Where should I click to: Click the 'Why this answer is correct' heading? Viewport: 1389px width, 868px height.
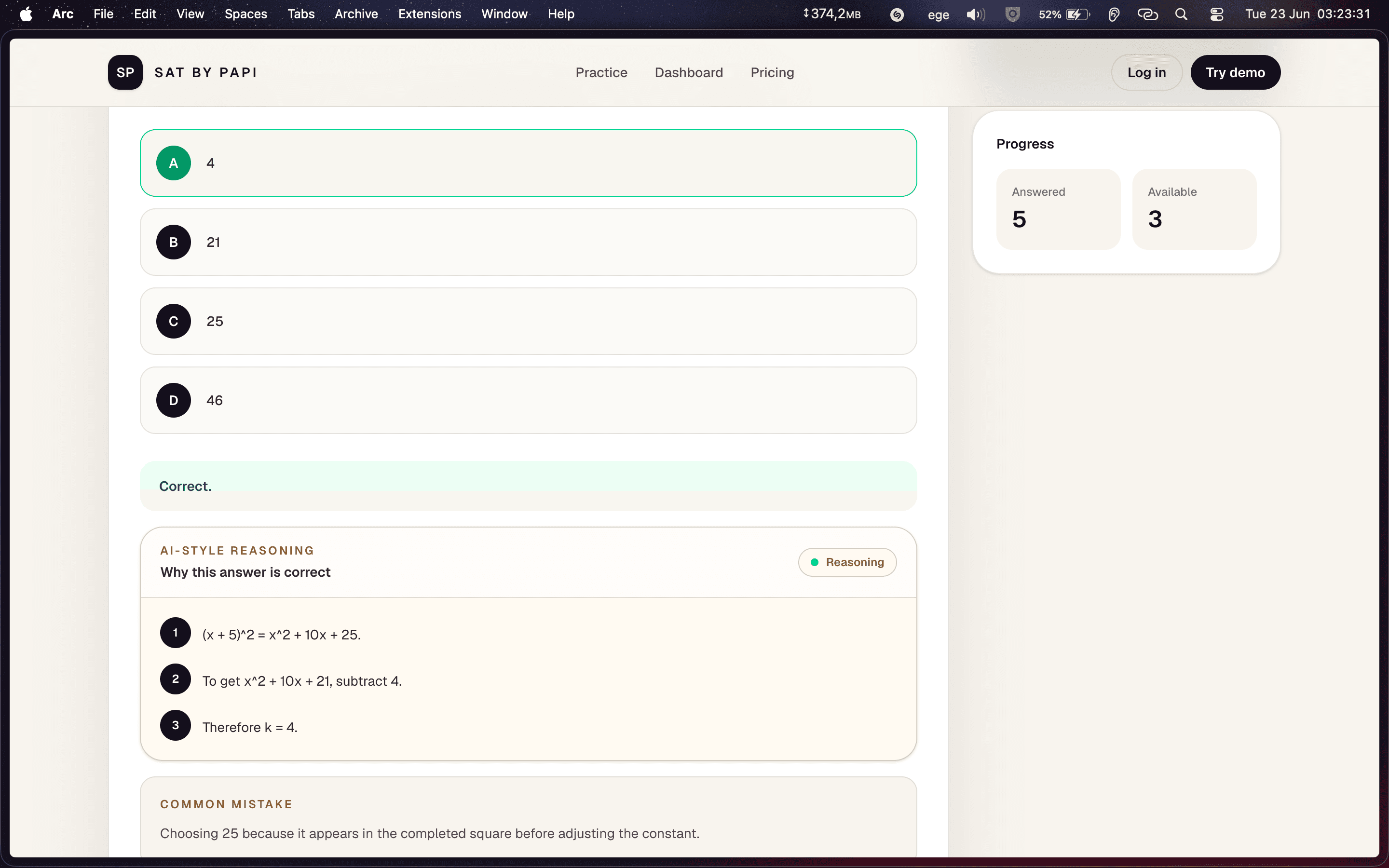click(x=245, y=572)
